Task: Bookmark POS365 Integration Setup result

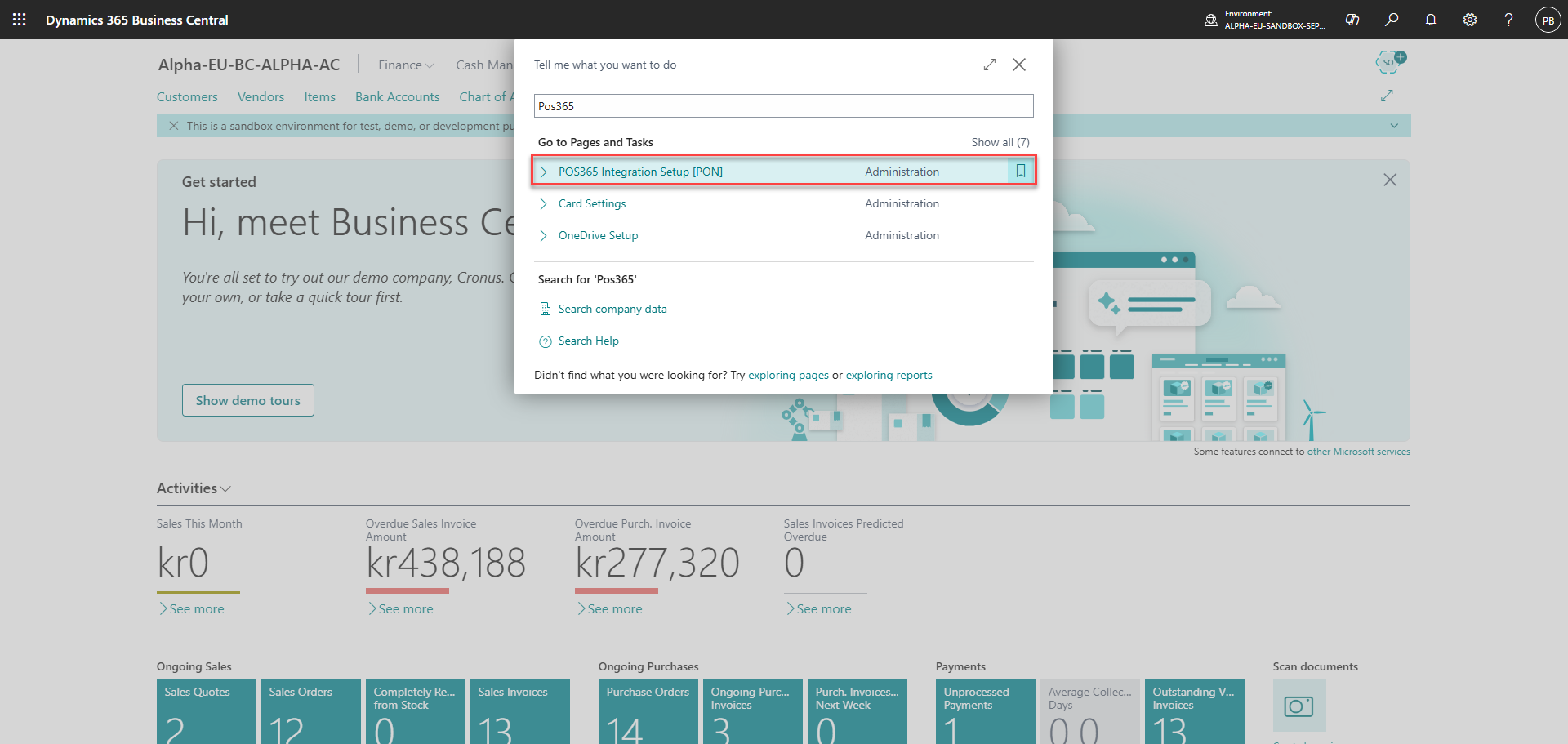Action: point(1021,172)
